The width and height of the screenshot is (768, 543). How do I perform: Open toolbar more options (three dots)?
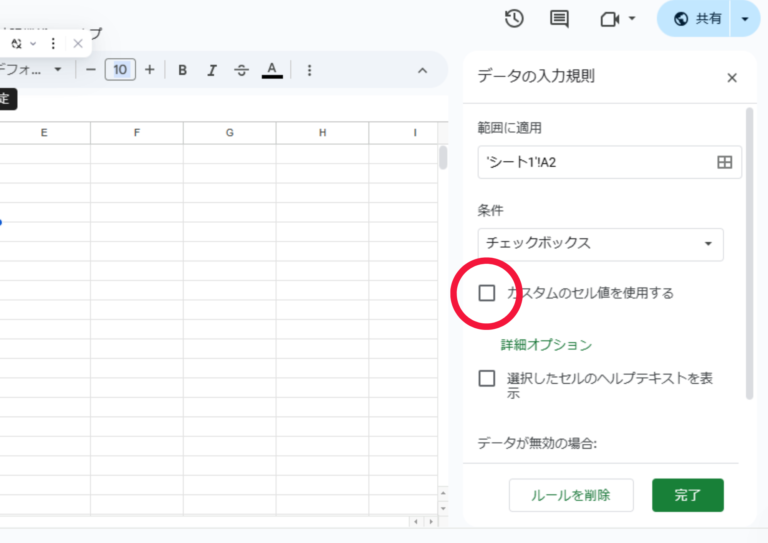coord(309,70)
